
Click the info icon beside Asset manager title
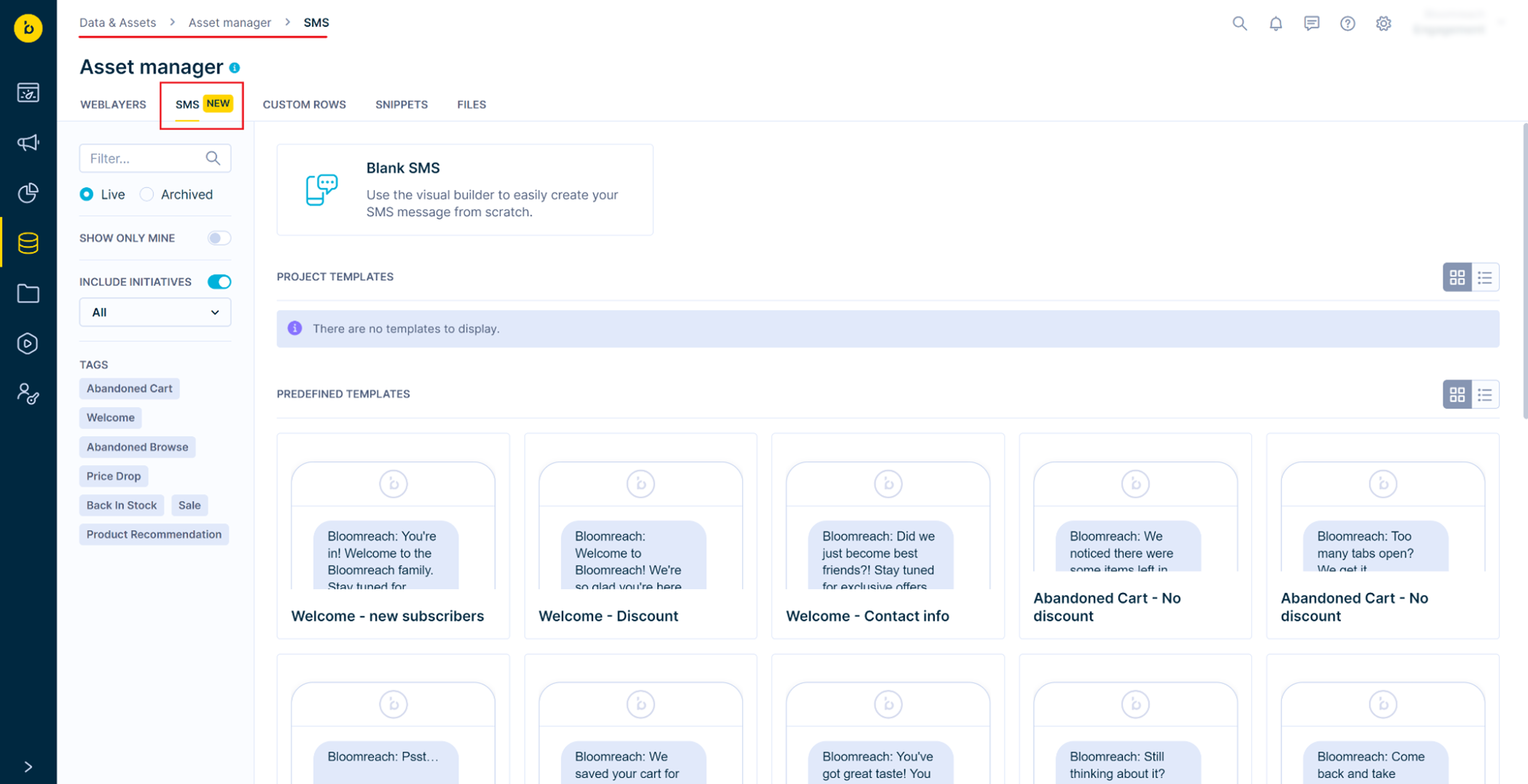(234, 68)
